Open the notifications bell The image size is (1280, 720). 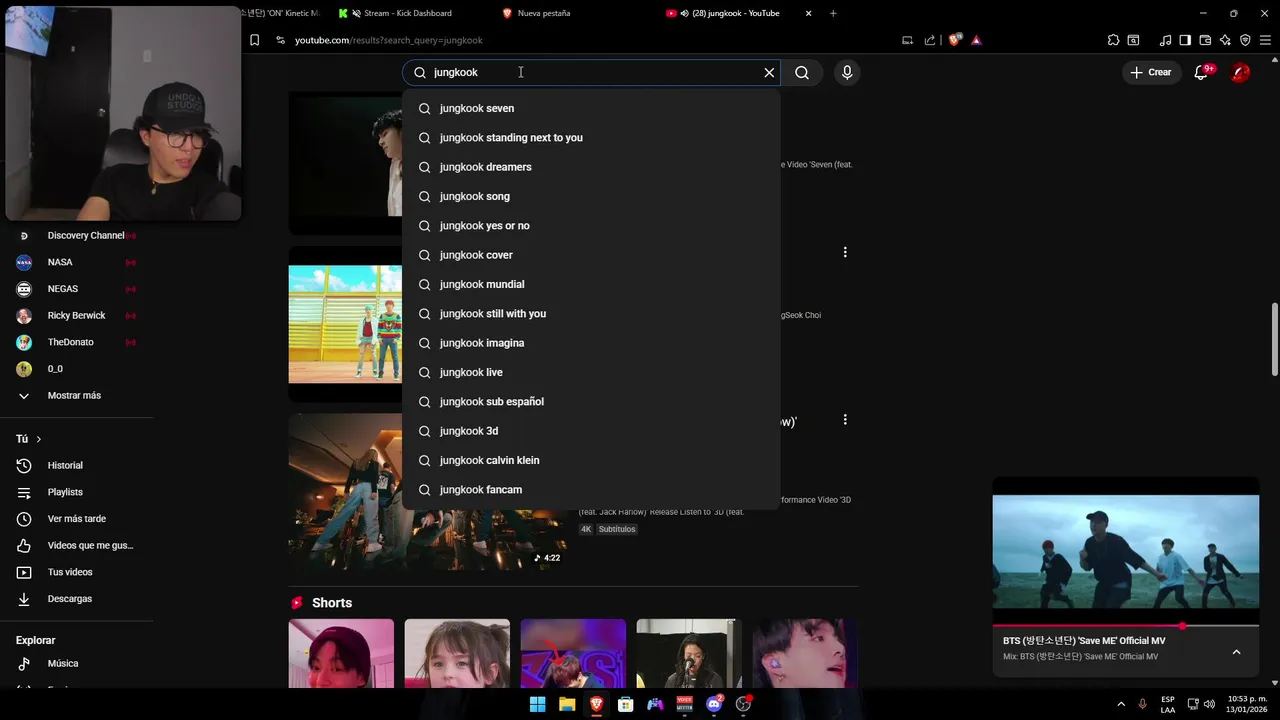point(1202,72)
